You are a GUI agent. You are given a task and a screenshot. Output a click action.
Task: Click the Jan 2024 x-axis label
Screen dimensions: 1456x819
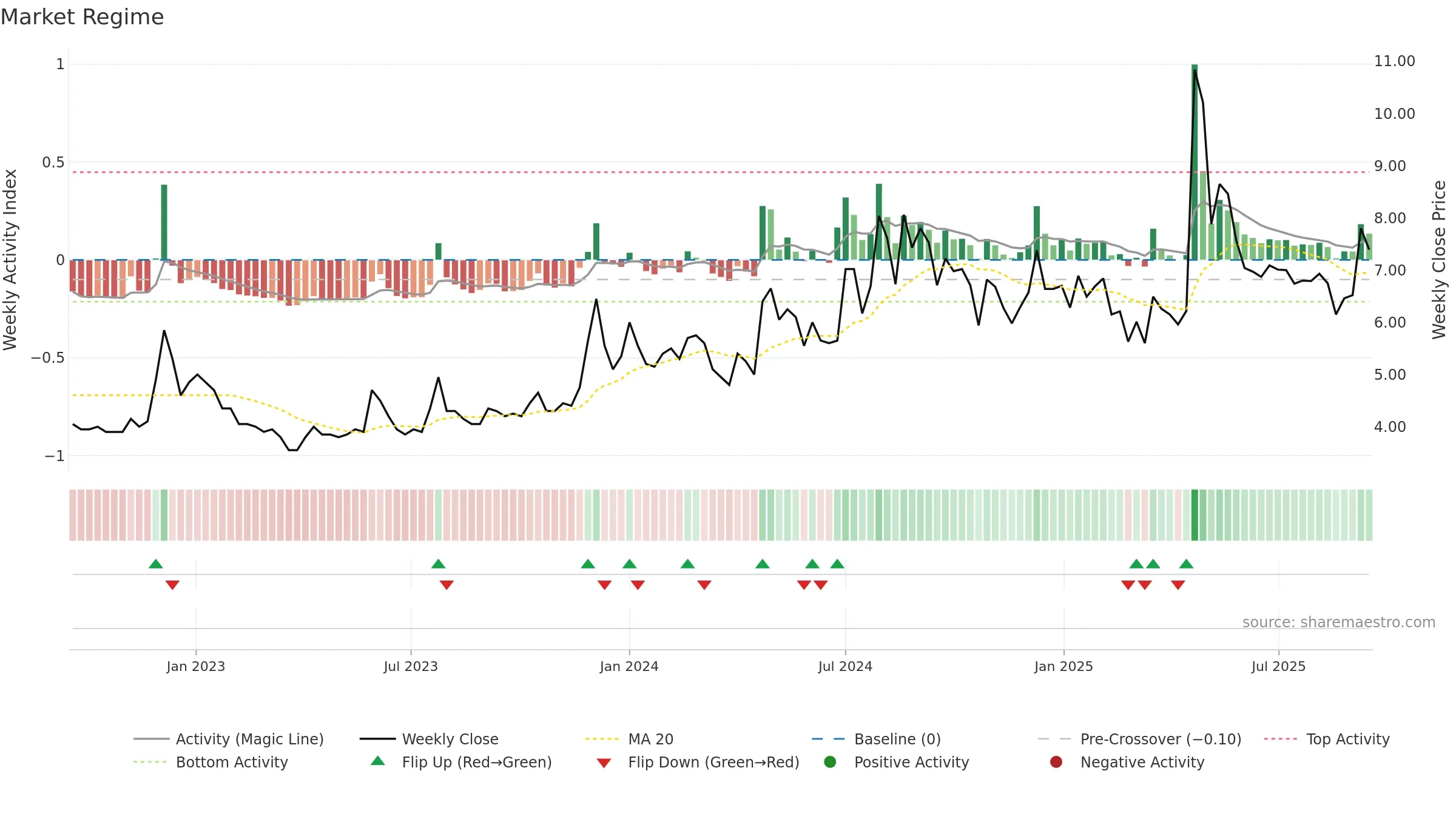[629, 666]
